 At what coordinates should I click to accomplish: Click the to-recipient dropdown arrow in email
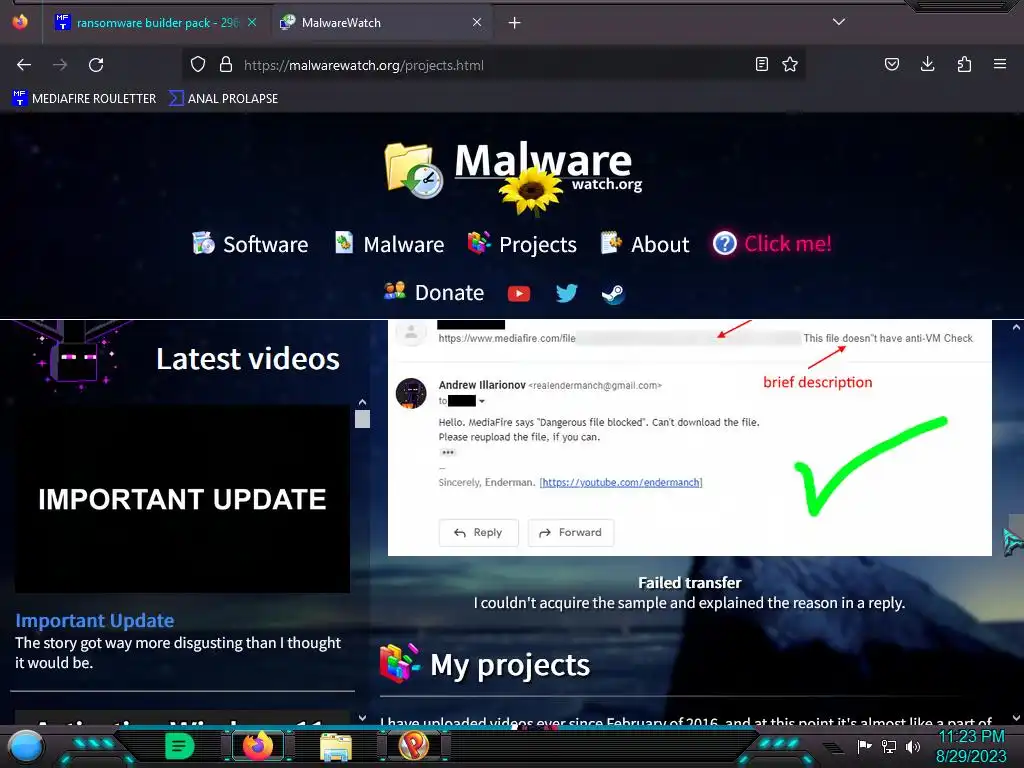point(482,402)
